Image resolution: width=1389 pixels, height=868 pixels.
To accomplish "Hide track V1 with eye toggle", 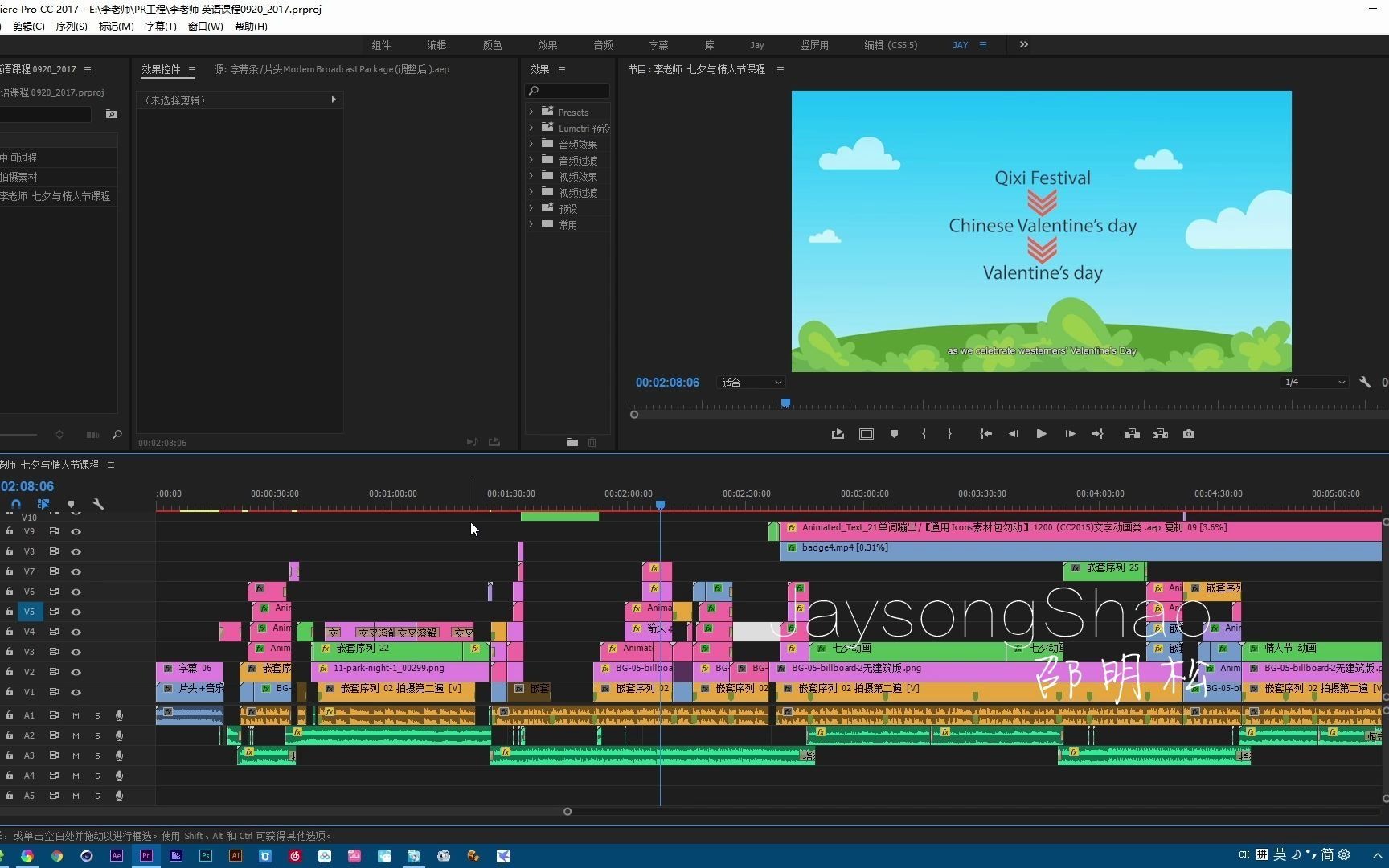I will coord(76,692).
